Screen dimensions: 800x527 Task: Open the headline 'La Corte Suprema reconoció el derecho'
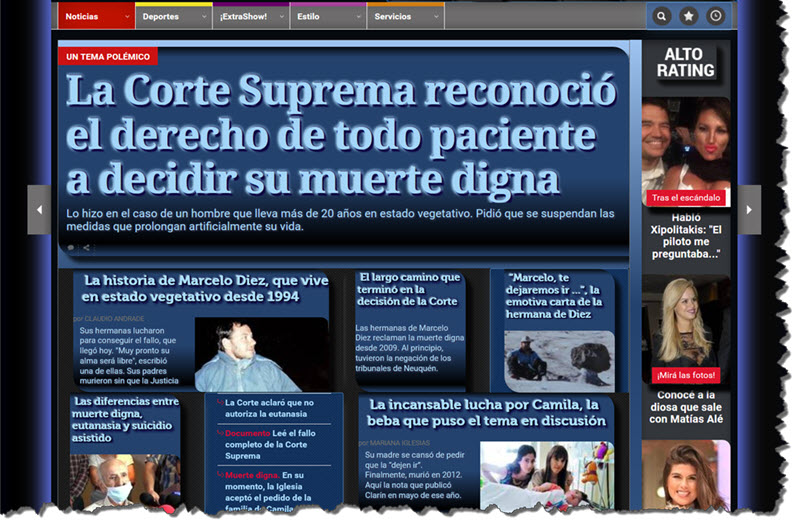coord(341,134)
